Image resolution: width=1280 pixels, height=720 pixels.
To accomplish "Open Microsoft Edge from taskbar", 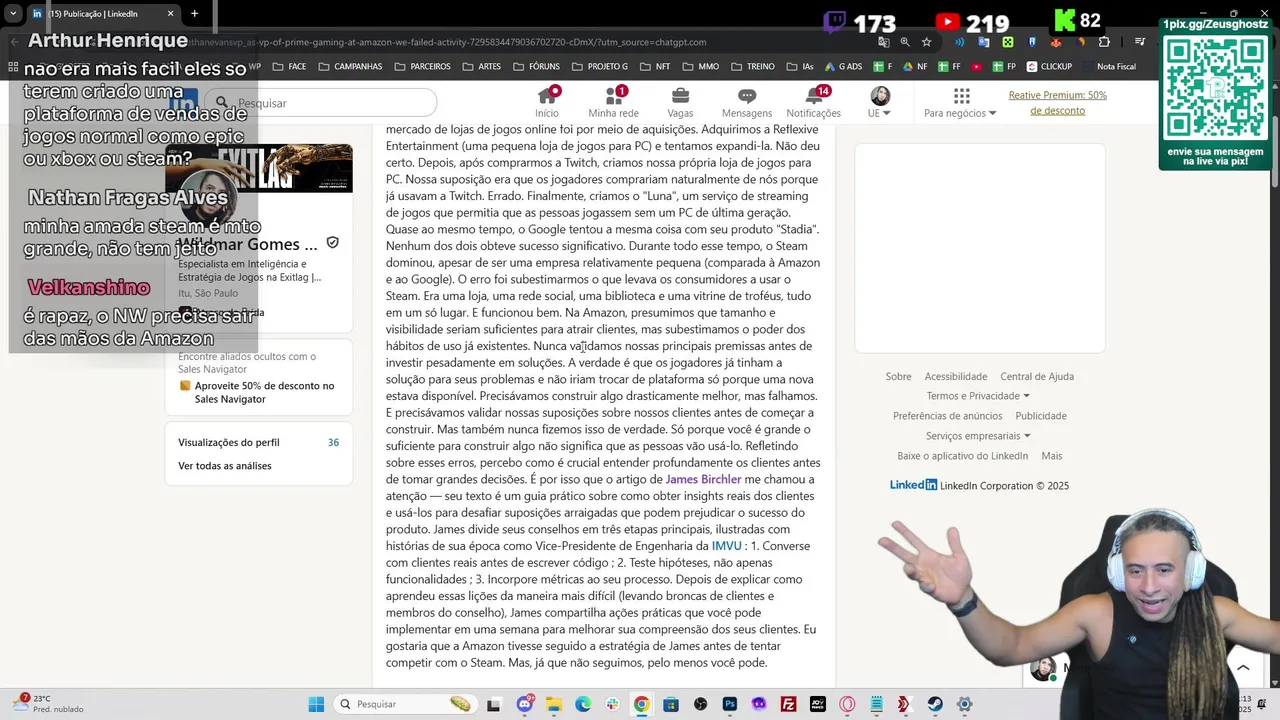I will pos(583,704).
